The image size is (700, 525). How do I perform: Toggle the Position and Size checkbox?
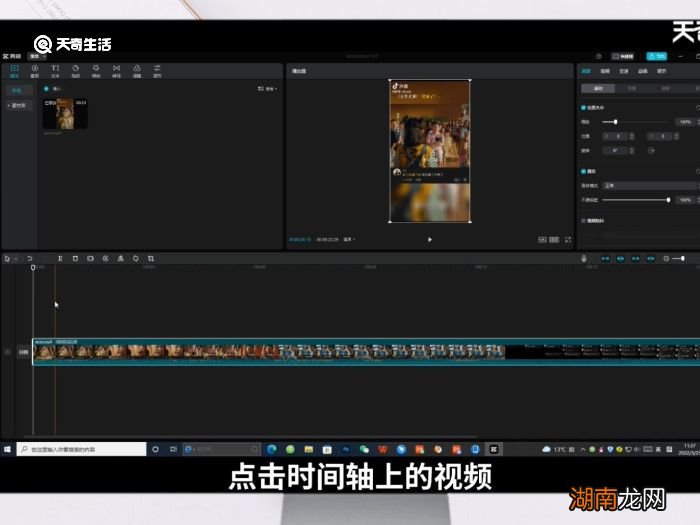click(x=583, y=108)
